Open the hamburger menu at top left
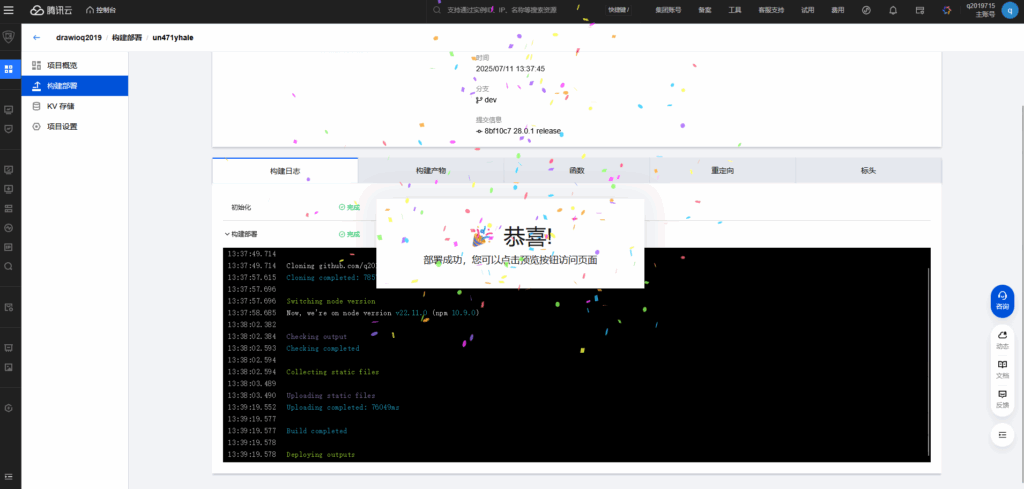This screenshot has height=489, width=1024. click(x=10, y=10)
